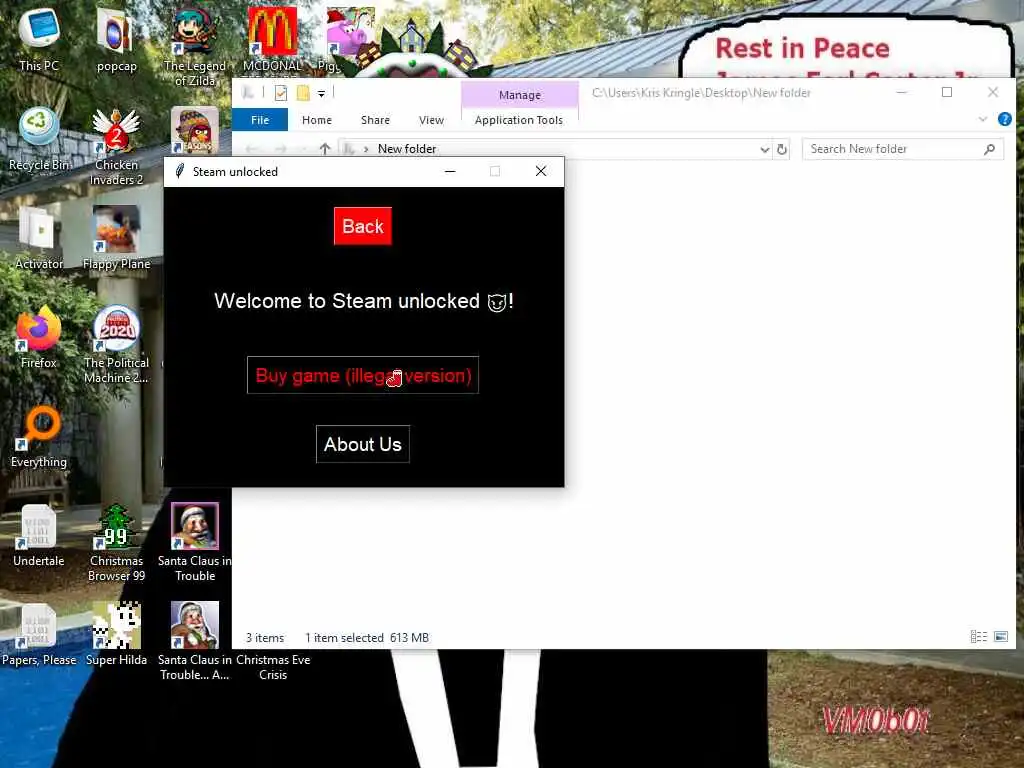Open the MCDONAL desktop shortcut
Screen dimensions: 1024x768
(272, 39)
